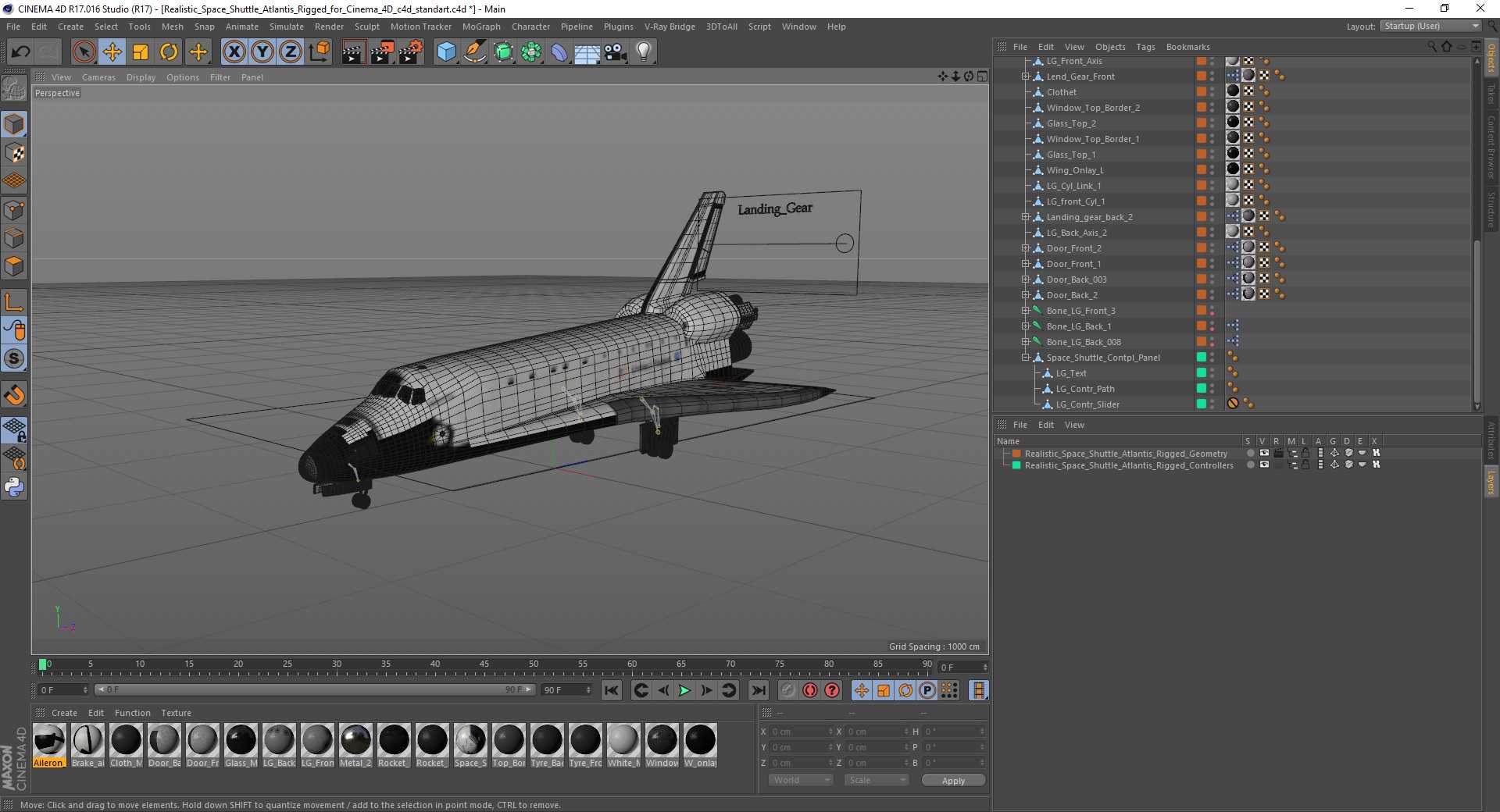Screen dimensions: 1500x812
Task: Click the LG_Contr_Slider green layer swatch
Action: click(1202, 404)
